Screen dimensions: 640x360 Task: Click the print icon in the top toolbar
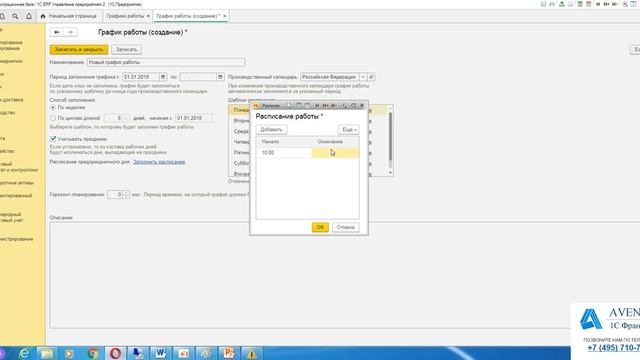click(x=552, y=4)
